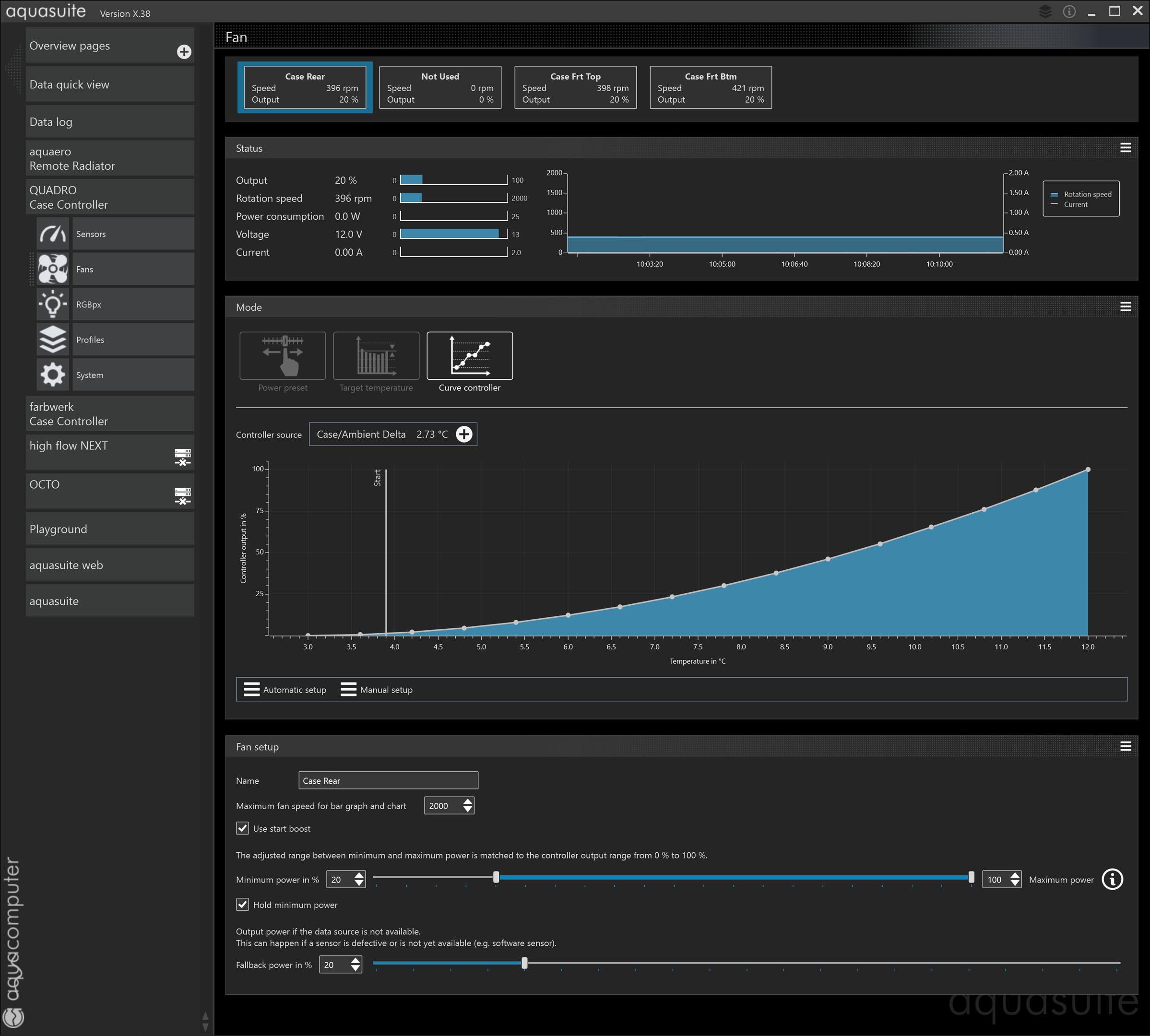Open Status panel hamburger menu
The height and width of the screenshot is (1036, 1150).
tap(1125, 148)
